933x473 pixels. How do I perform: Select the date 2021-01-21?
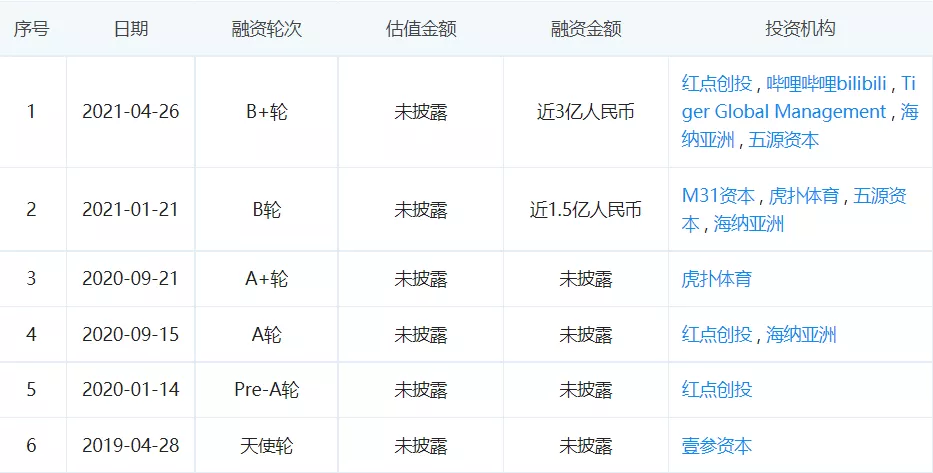tap(130, 209)
